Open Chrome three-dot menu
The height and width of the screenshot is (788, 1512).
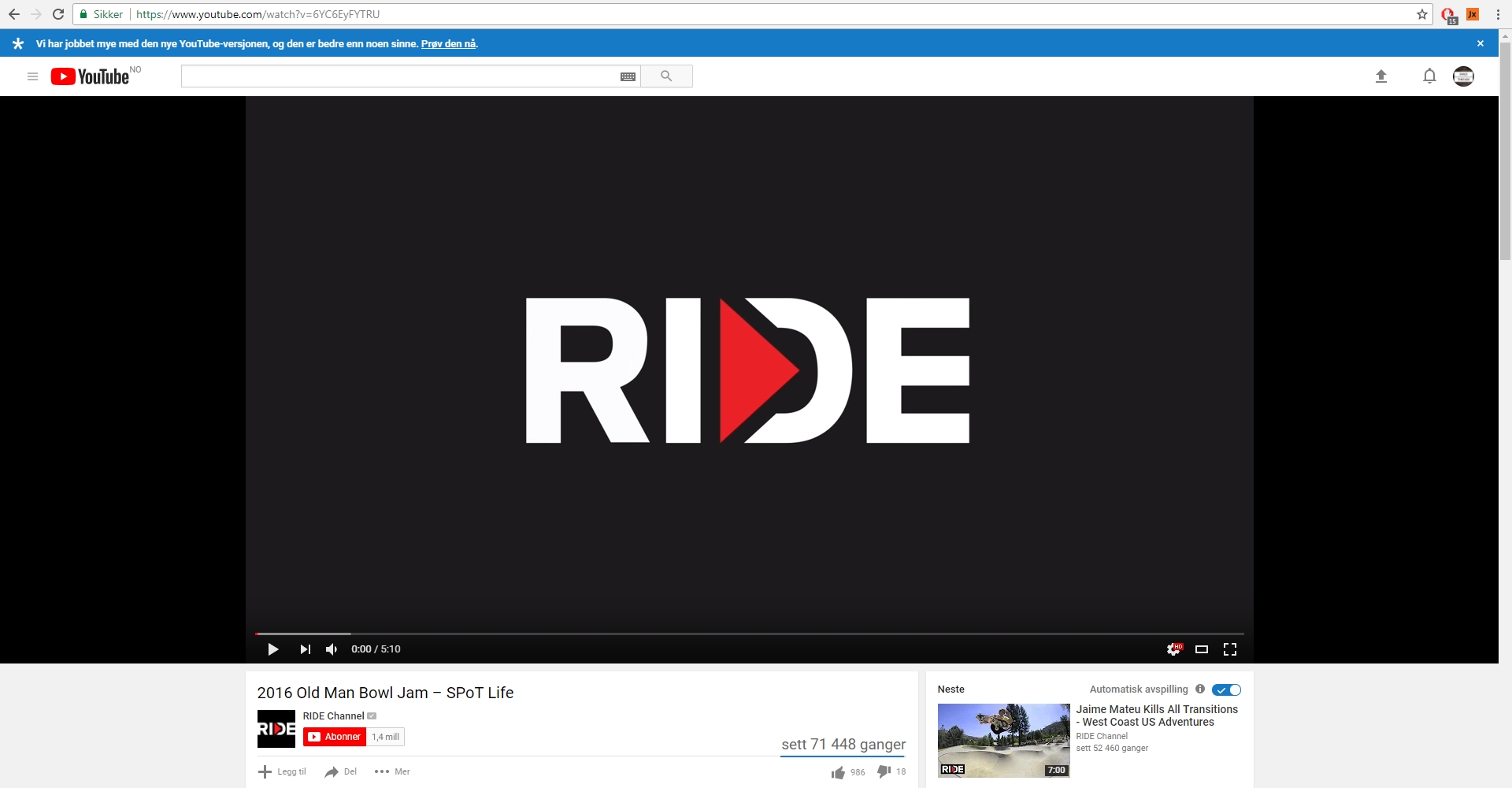(x=1498, y=14)
